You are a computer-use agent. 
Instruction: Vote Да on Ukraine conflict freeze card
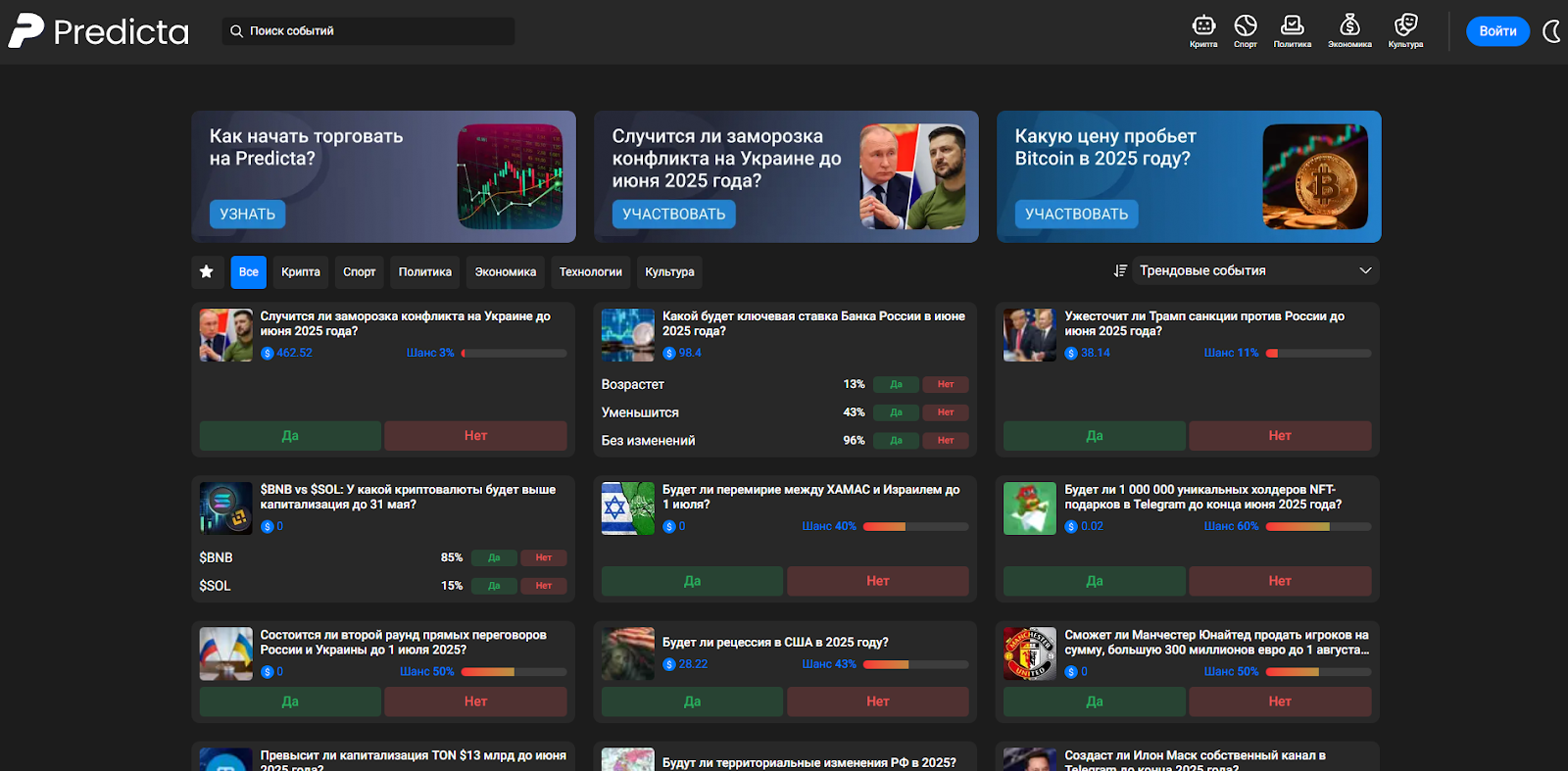[290, 436]
